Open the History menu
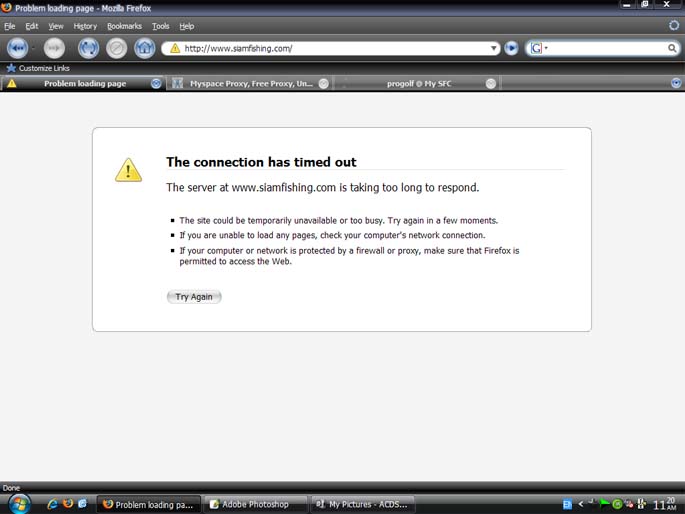 (x=85, y=26)
